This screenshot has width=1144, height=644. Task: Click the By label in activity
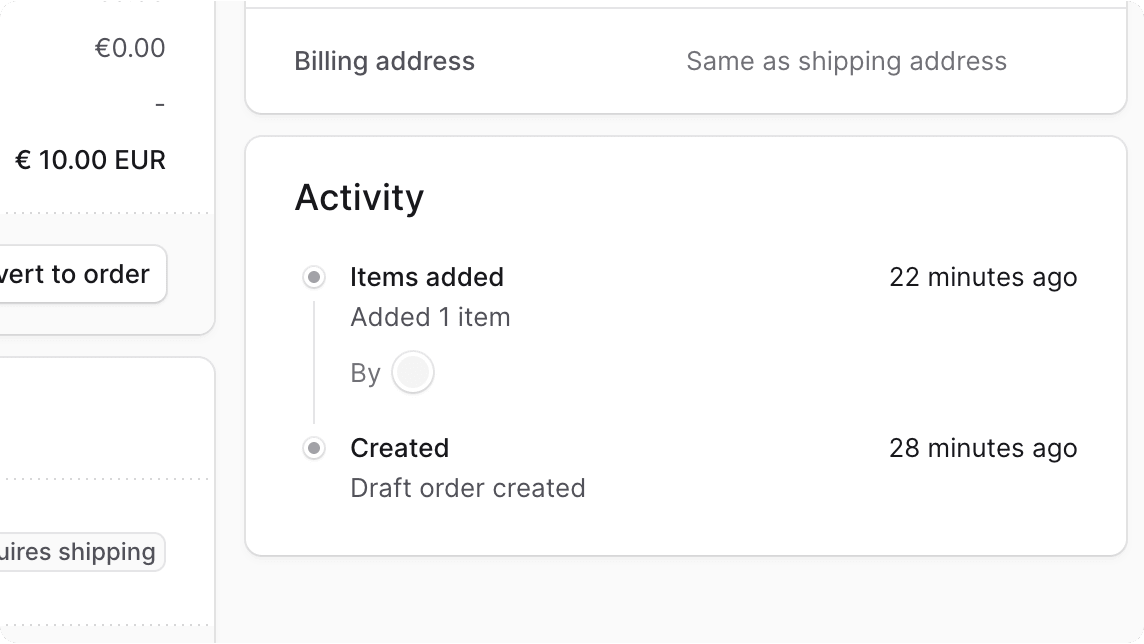click(365, 373)
